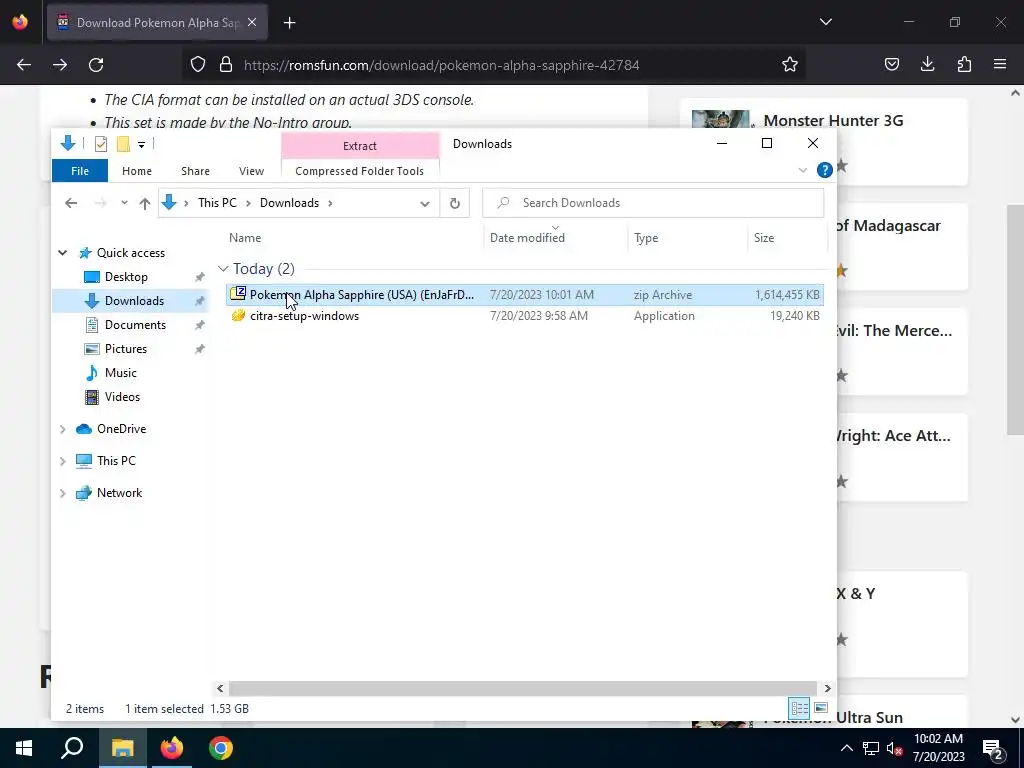Switch to details view layout icon
Image resolution: width=1024 pixels, height=768 pixels.
click(799, 708)
